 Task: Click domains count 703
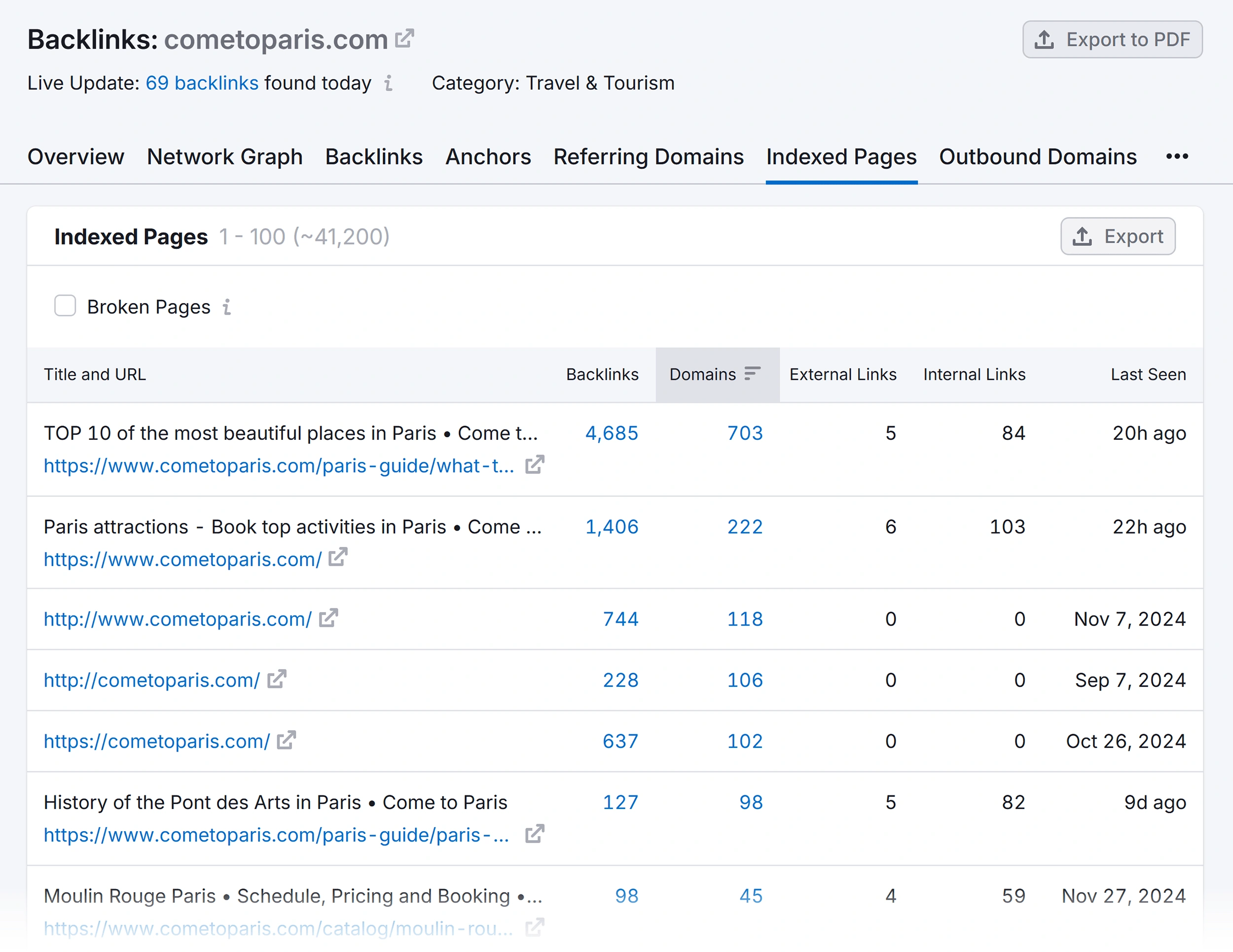click(745, 433)
